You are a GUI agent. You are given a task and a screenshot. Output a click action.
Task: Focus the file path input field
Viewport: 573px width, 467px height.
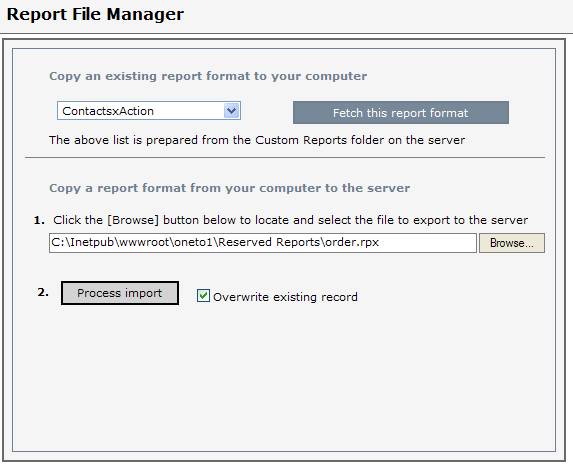(x=263, y=243)
